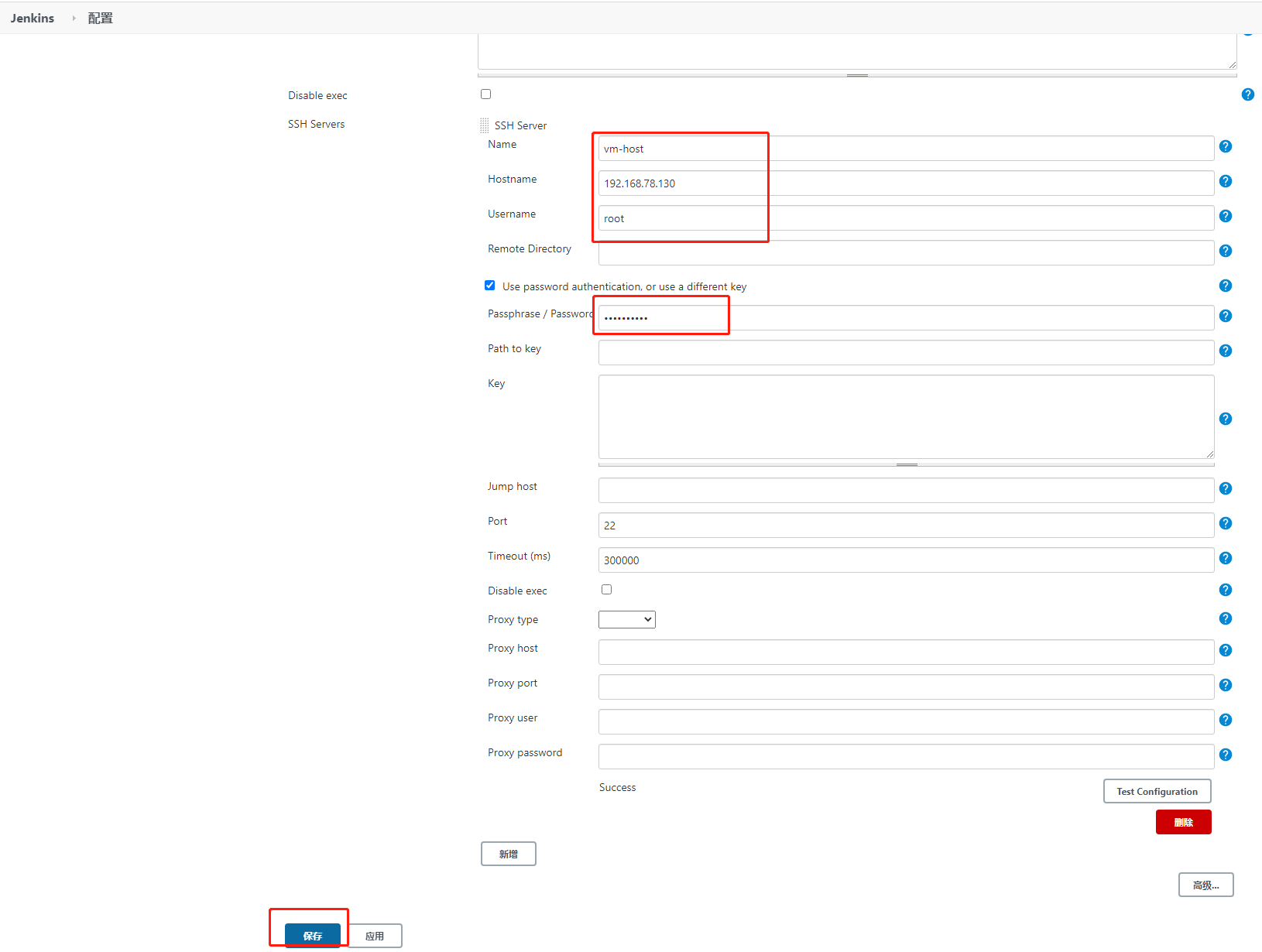Open help icon for Timeout (ms)
The image size is (1262, 952).
tap(1225, 558)
